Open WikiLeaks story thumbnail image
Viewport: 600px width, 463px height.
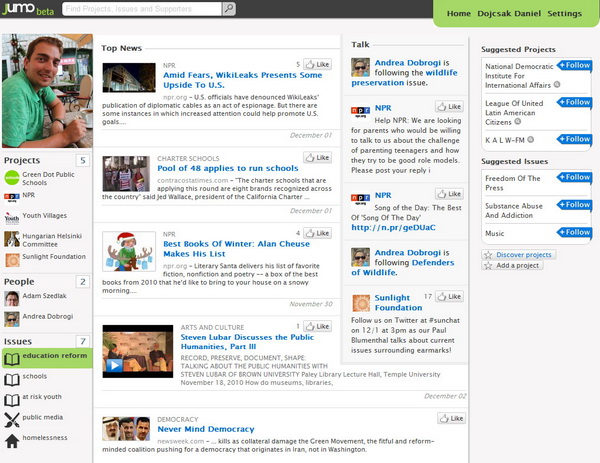click(129, 78)
